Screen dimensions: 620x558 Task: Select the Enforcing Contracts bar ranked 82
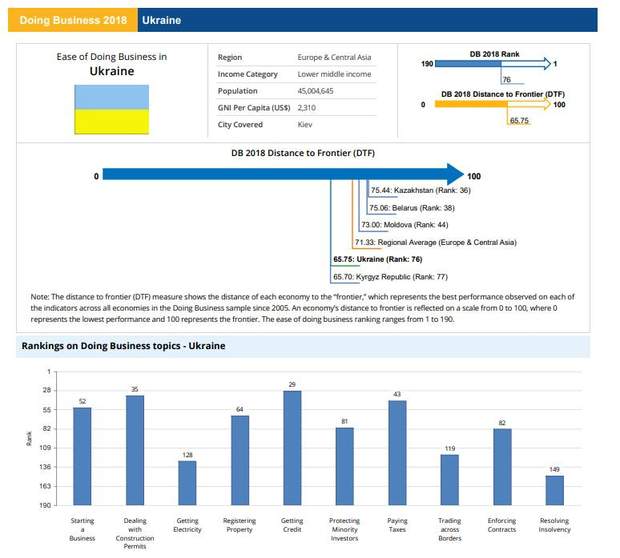(x=502, y=466)
